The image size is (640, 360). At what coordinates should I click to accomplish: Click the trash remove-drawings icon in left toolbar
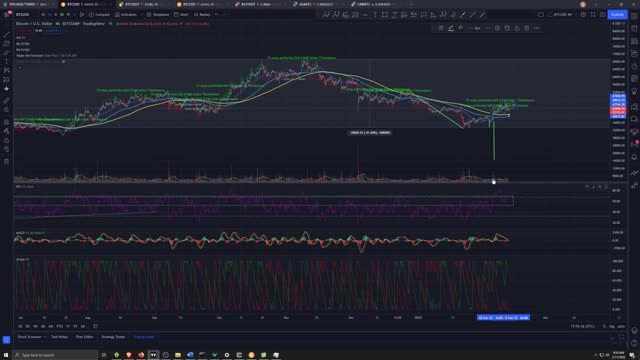pyautogui.click(x=7, y=162)
